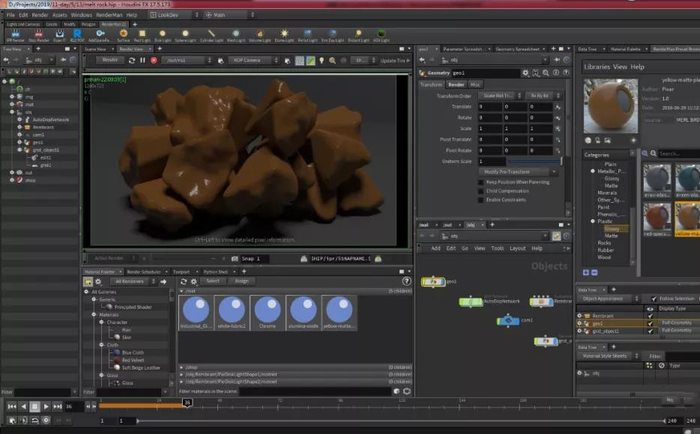Click the IPR Render shelf tool
The image size is (700, 434).
(16, 35)
